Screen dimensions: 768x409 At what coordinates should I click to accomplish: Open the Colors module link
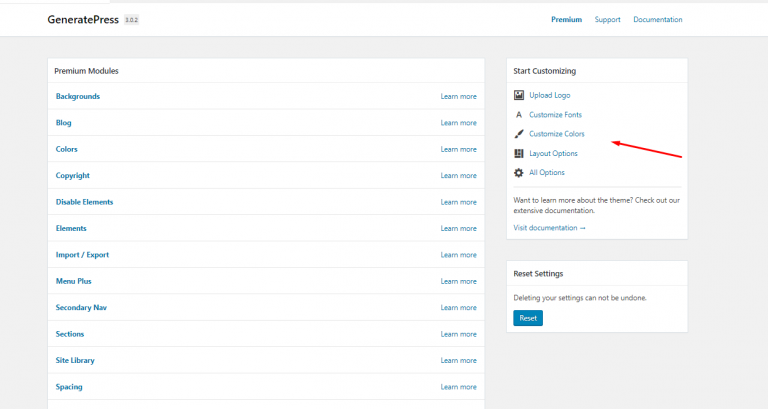(x=67, y=149)
